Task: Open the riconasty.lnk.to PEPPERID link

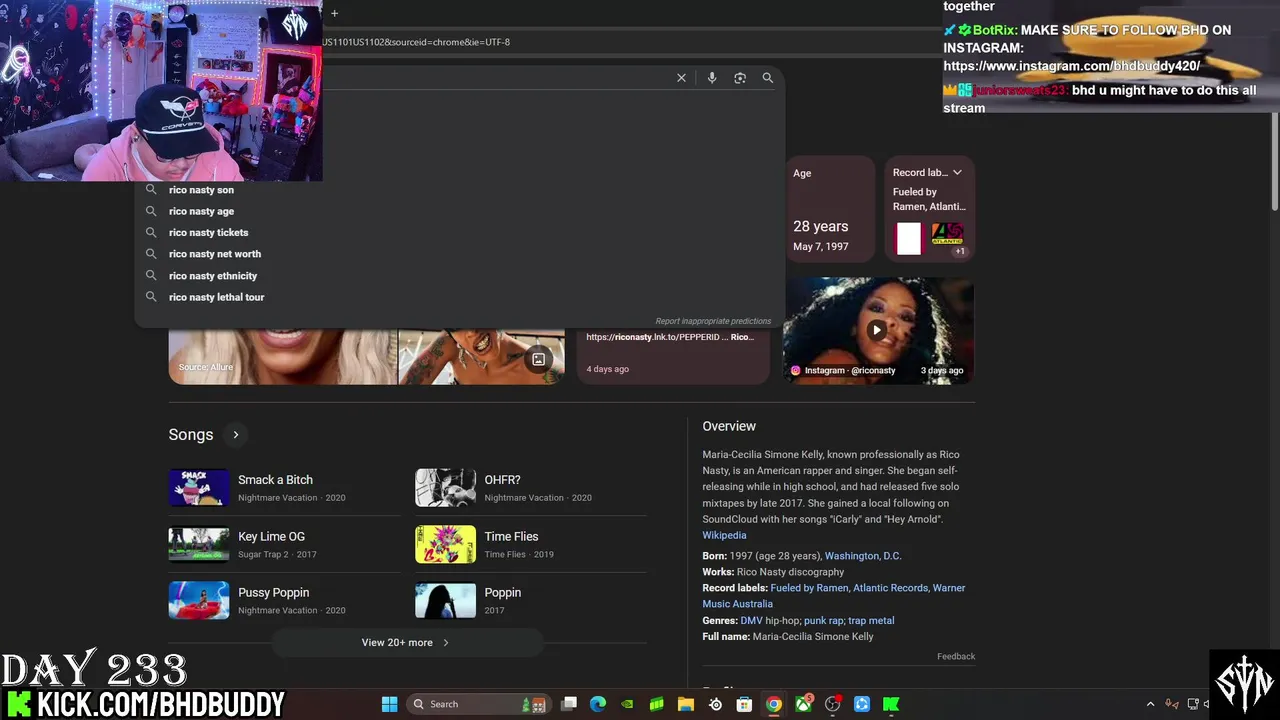Action: coord(670,337)
